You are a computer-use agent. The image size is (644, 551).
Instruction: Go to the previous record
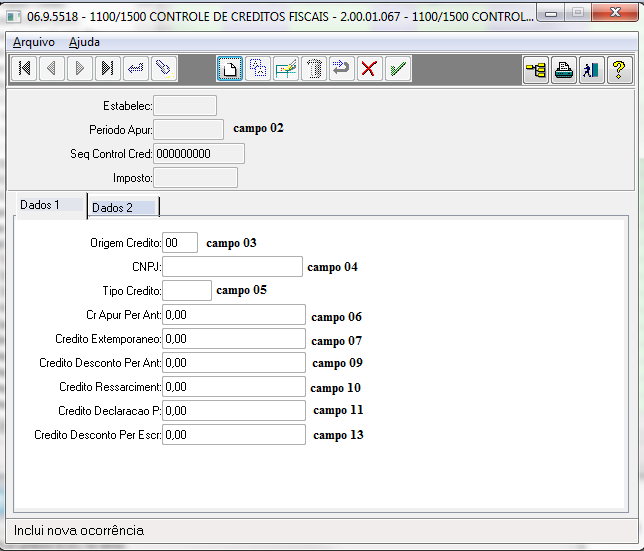pyautogui.click(x=52, y=68)
